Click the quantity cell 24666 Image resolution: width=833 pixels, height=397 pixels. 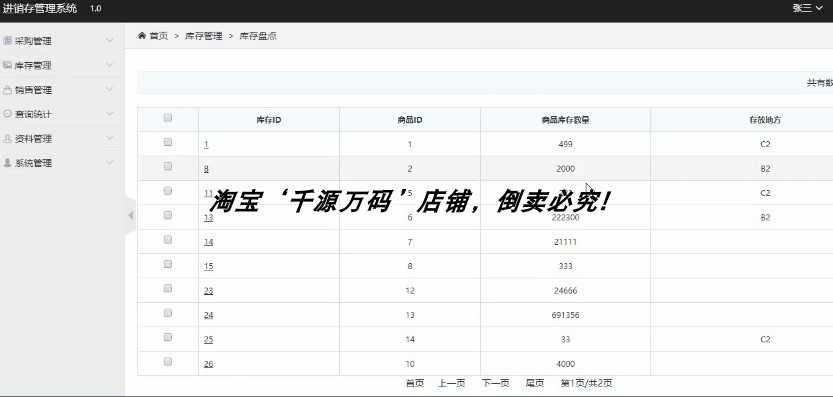tap(565, 291)
